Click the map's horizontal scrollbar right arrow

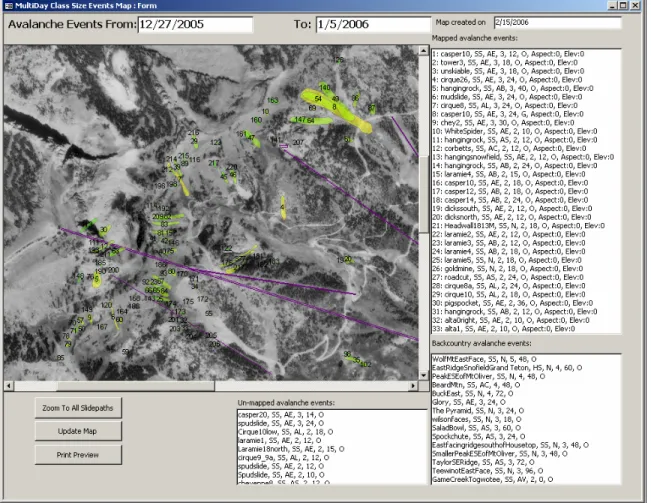(x=413, y=386)
